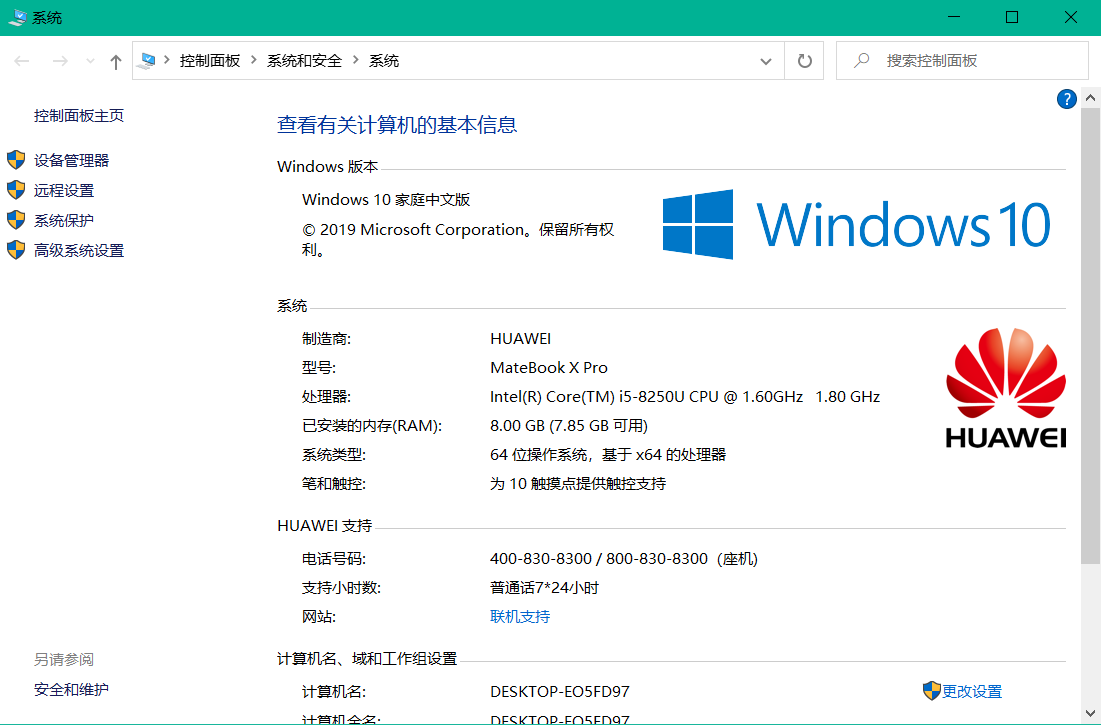
Task: Click scrollbar down arrow
Action: [x=1090, y=714]
